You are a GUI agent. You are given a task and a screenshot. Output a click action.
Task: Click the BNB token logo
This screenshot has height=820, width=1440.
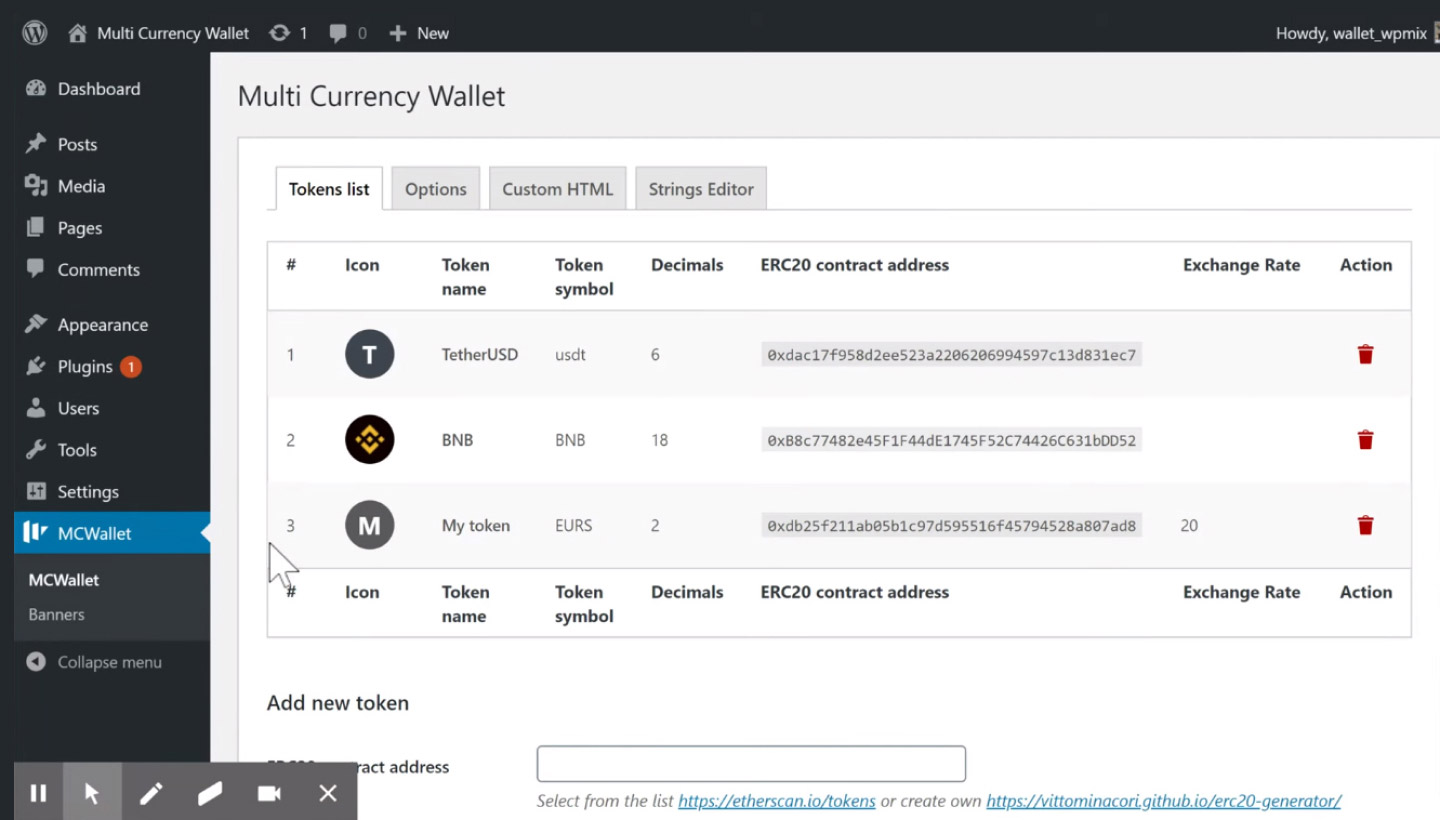pos(369,439)
